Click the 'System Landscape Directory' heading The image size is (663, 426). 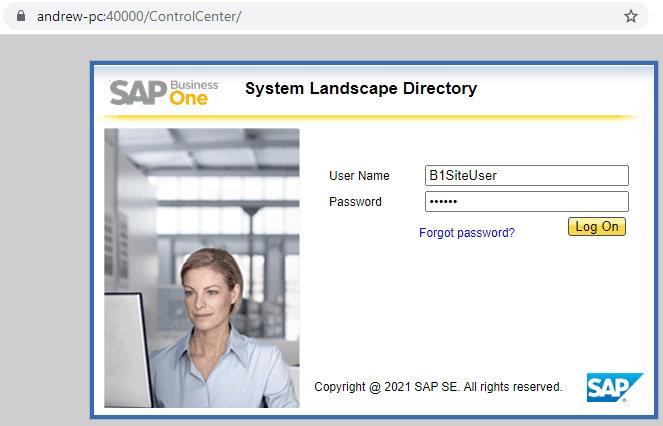pos(361,89)
